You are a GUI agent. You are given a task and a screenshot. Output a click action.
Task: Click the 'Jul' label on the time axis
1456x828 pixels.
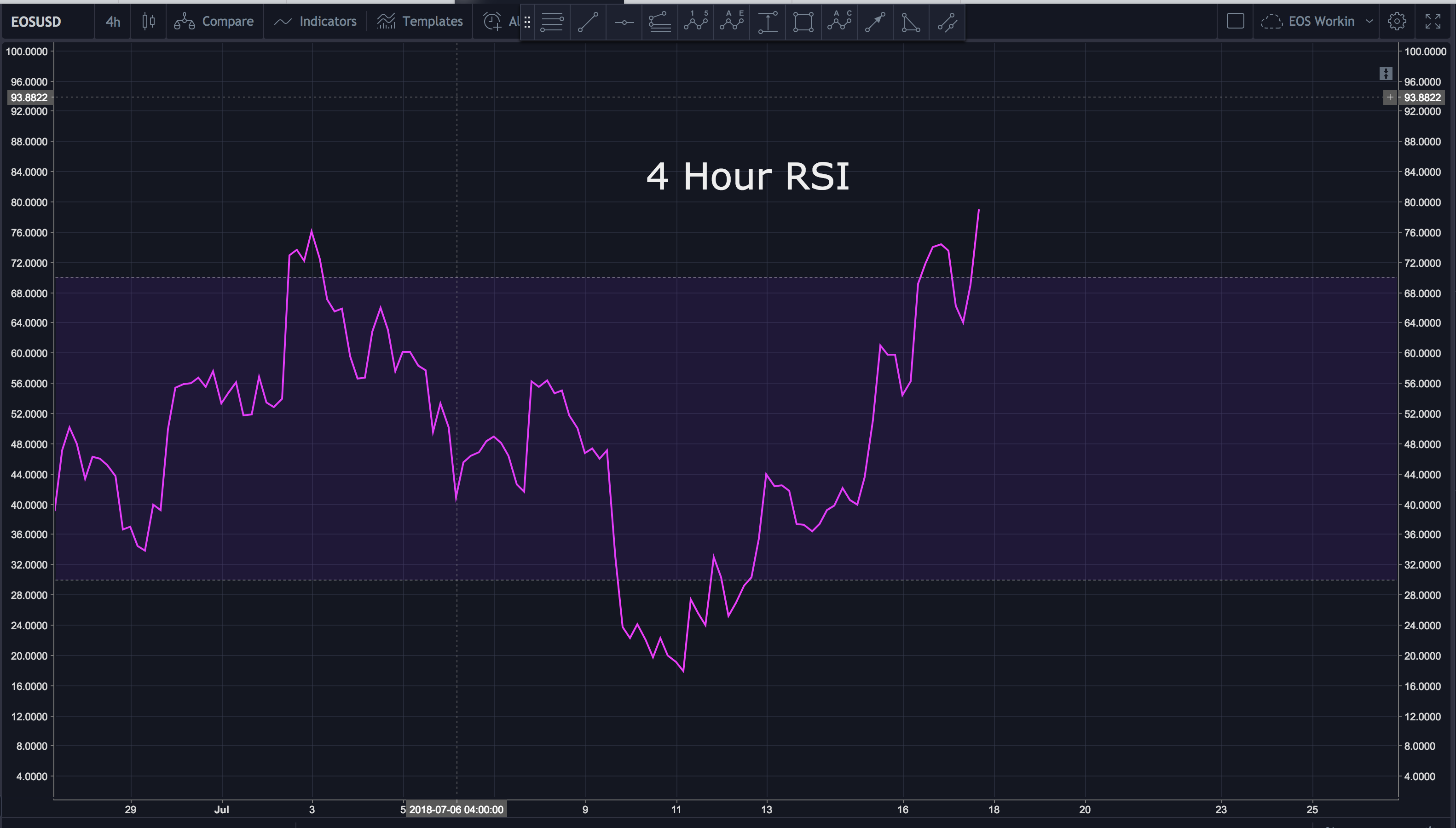point(221,809)
